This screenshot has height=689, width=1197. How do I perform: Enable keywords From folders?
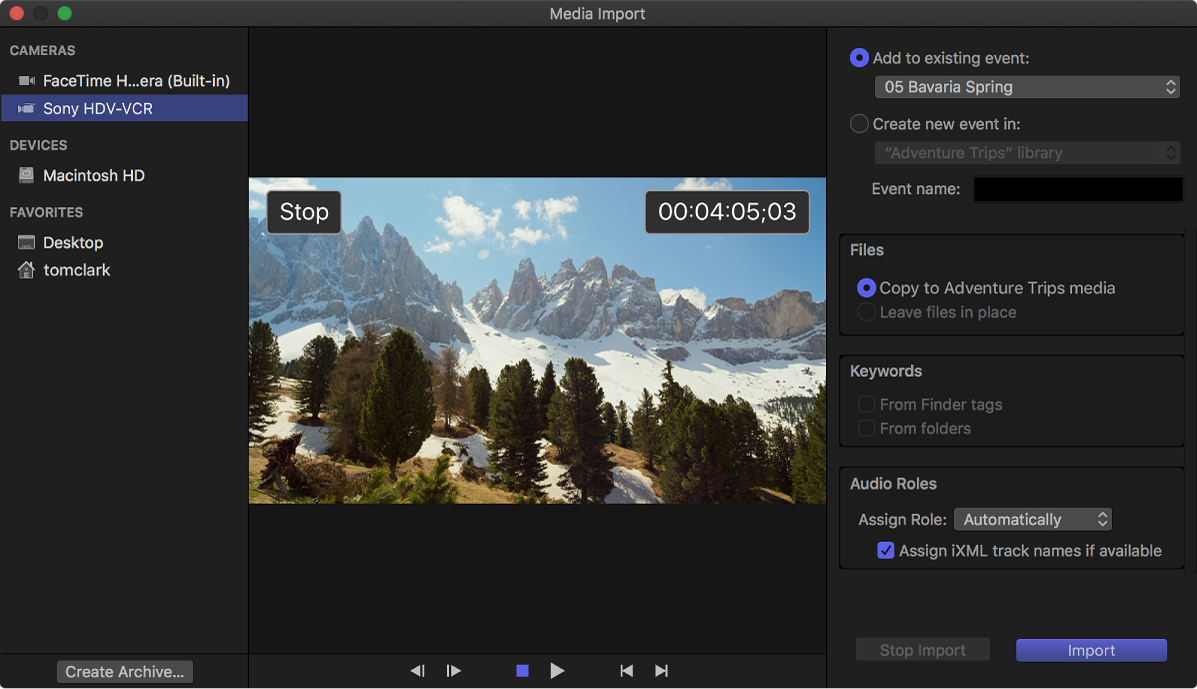point(865,428)
